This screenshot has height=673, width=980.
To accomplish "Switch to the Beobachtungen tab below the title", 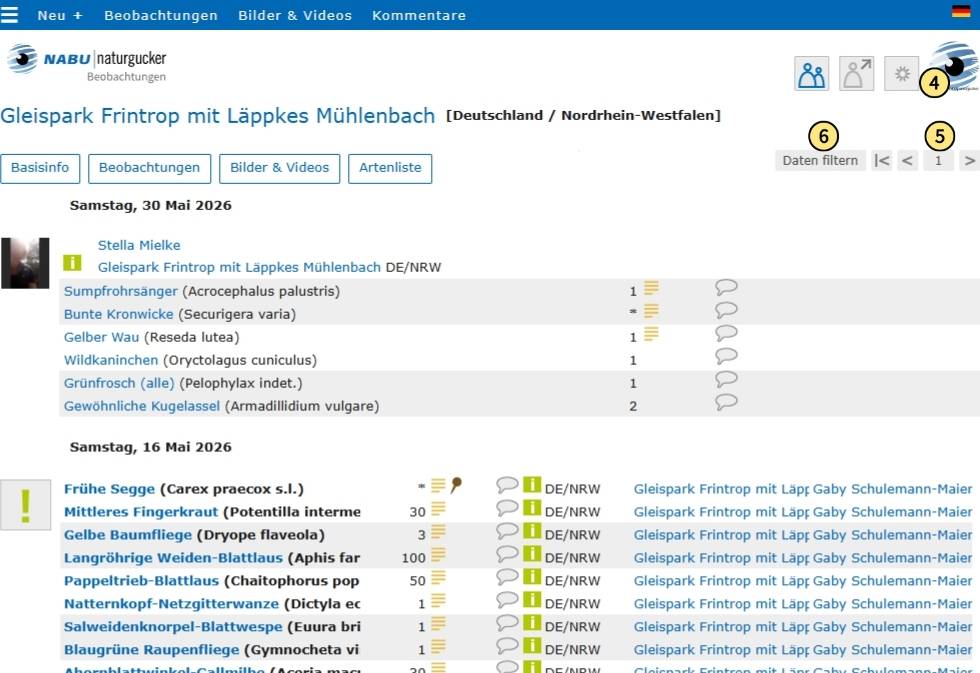I will 149,168.
